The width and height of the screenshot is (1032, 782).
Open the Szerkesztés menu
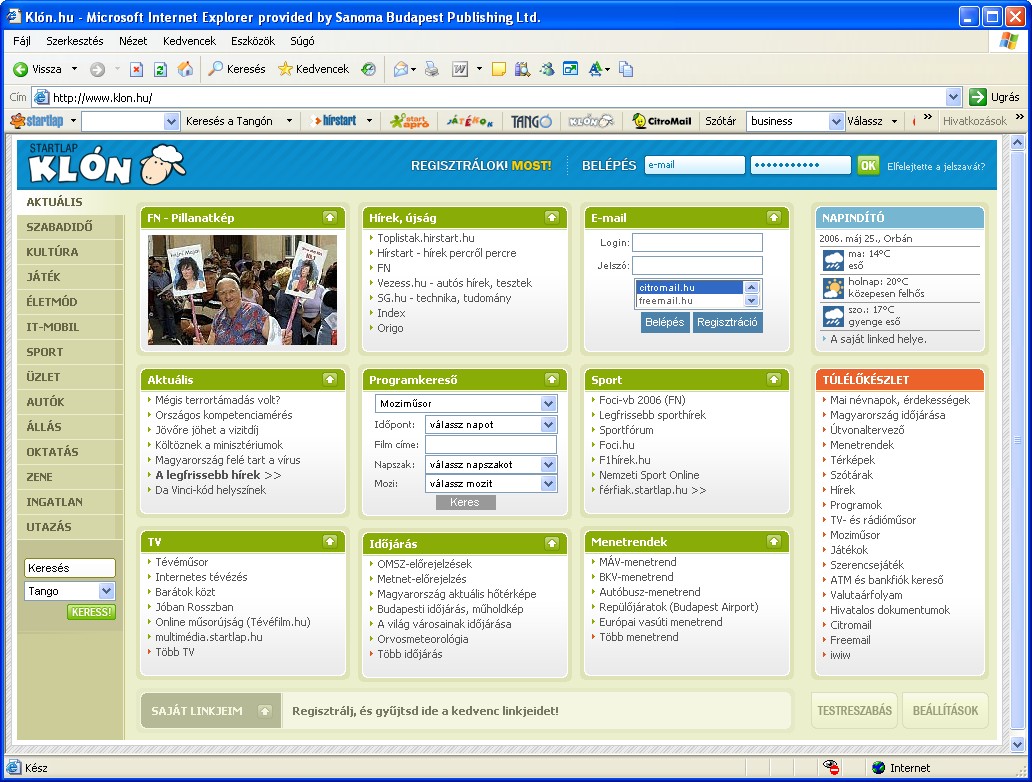pos(74,41)
